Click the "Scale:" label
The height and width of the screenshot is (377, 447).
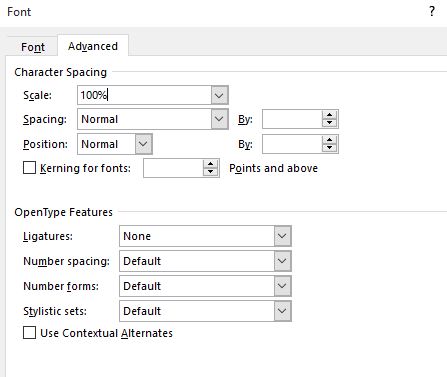(38, 95)
